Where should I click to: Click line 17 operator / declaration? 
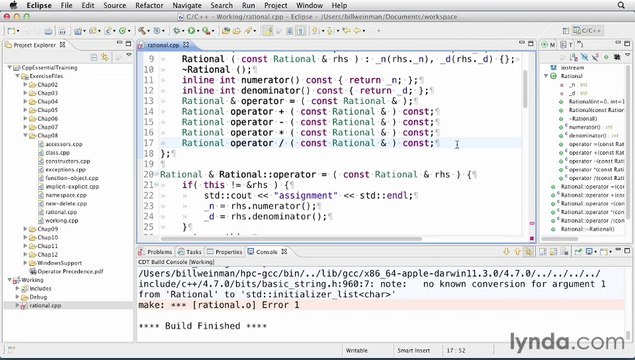click(x=308, y=143)
